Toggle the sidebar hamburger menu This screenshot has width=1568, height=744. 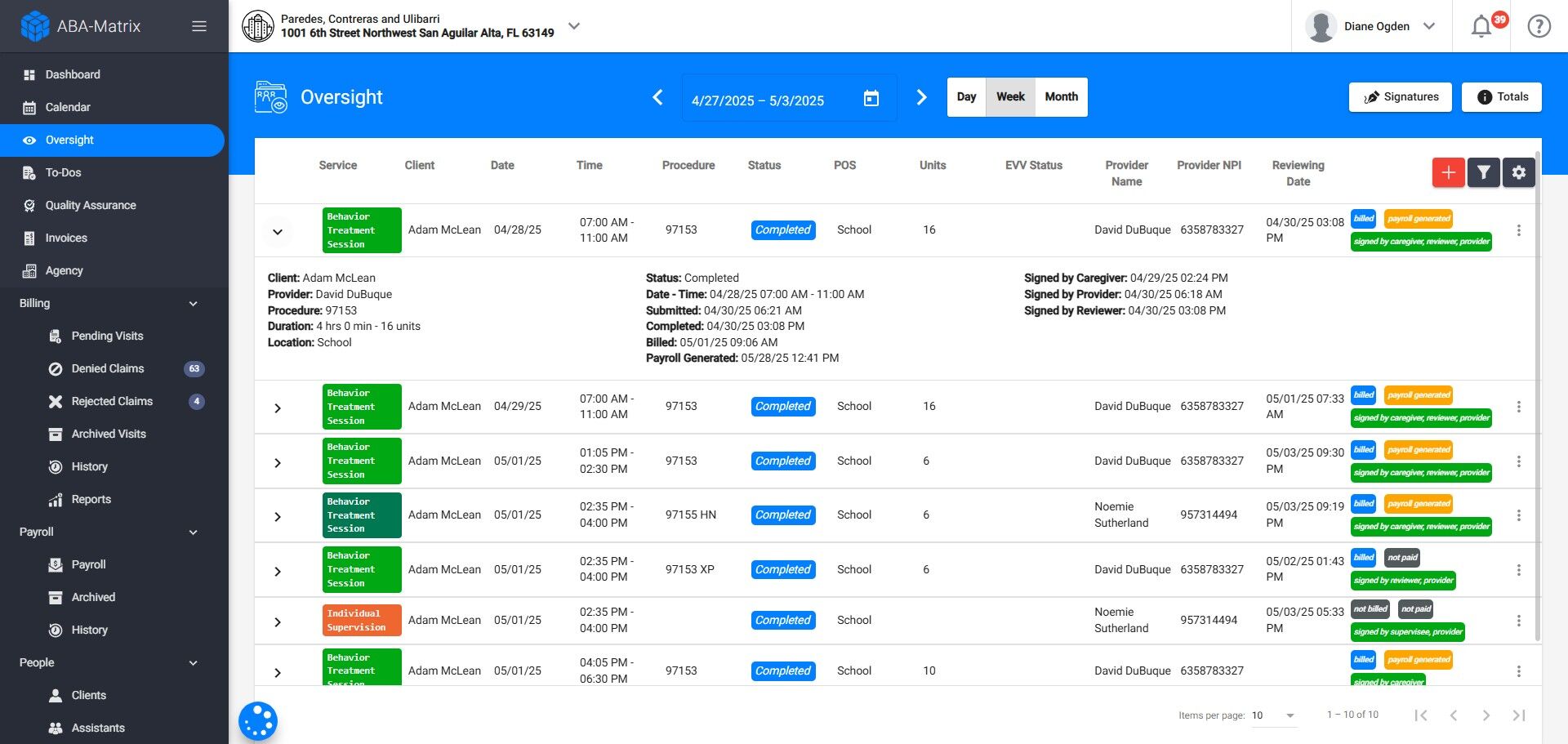tap(198, 26)
